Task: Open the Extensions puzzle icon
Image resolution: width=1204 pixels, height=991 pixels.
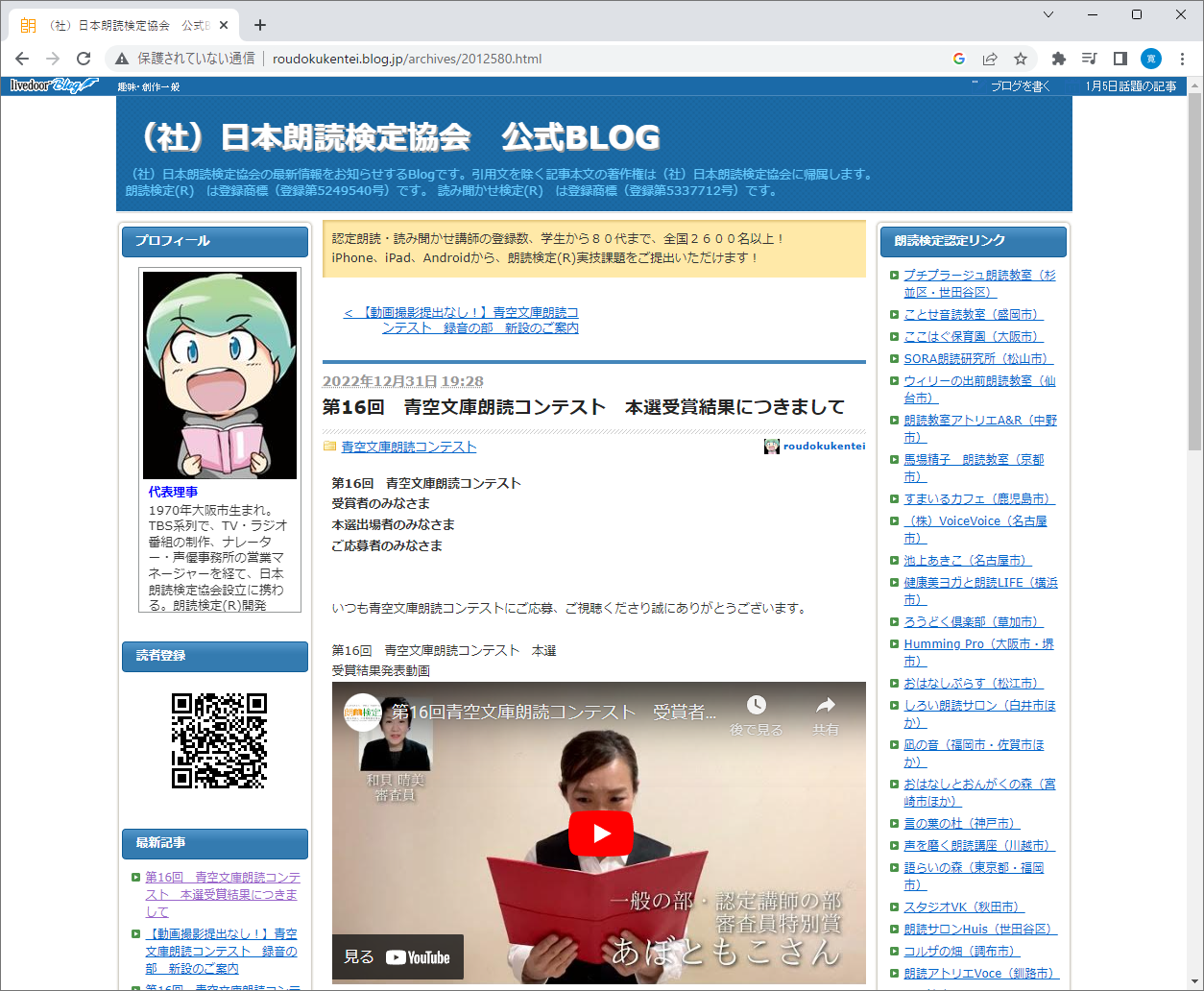Action: click(1059, 59)
